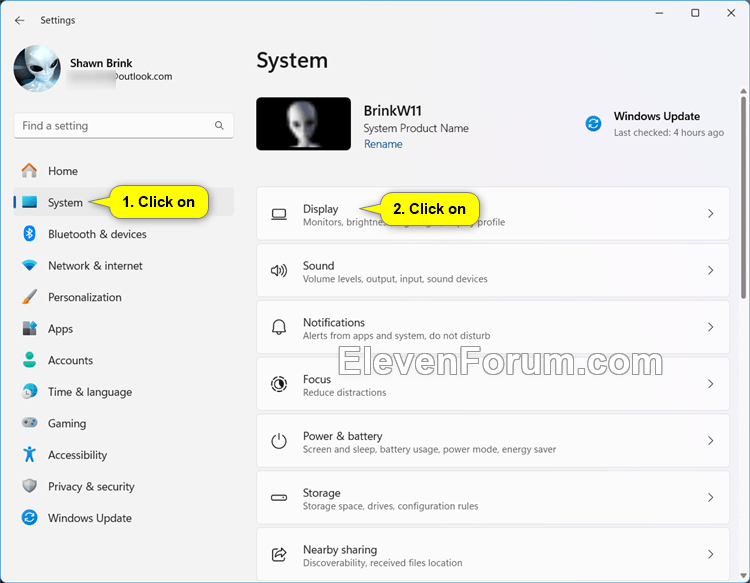Expand the Display row chevron
750x583 pixels.
710,214
